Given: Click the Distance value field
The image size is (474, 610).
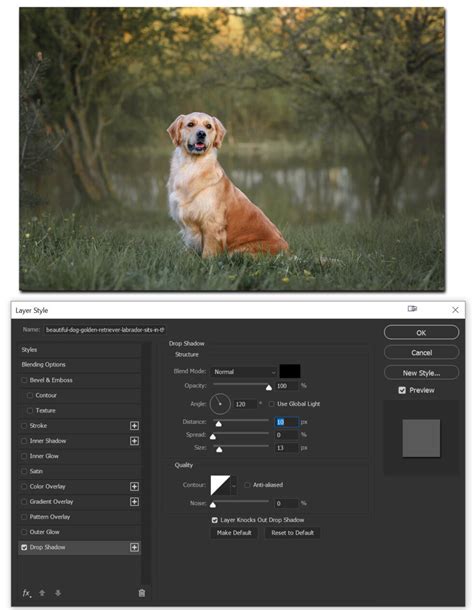Looking at the screenshot, I should click(x=286, y=422).
